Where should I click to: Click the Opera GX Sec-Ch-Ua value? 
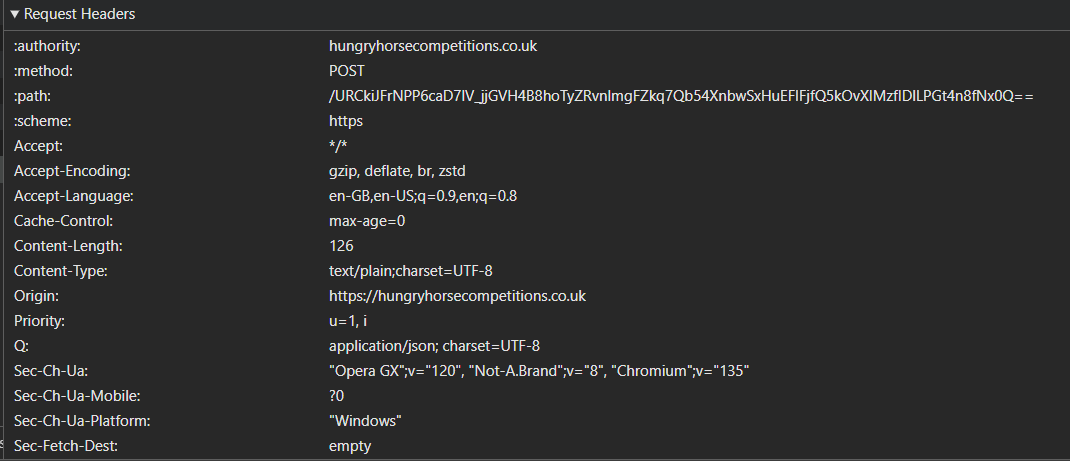click(x=539, y=371)
